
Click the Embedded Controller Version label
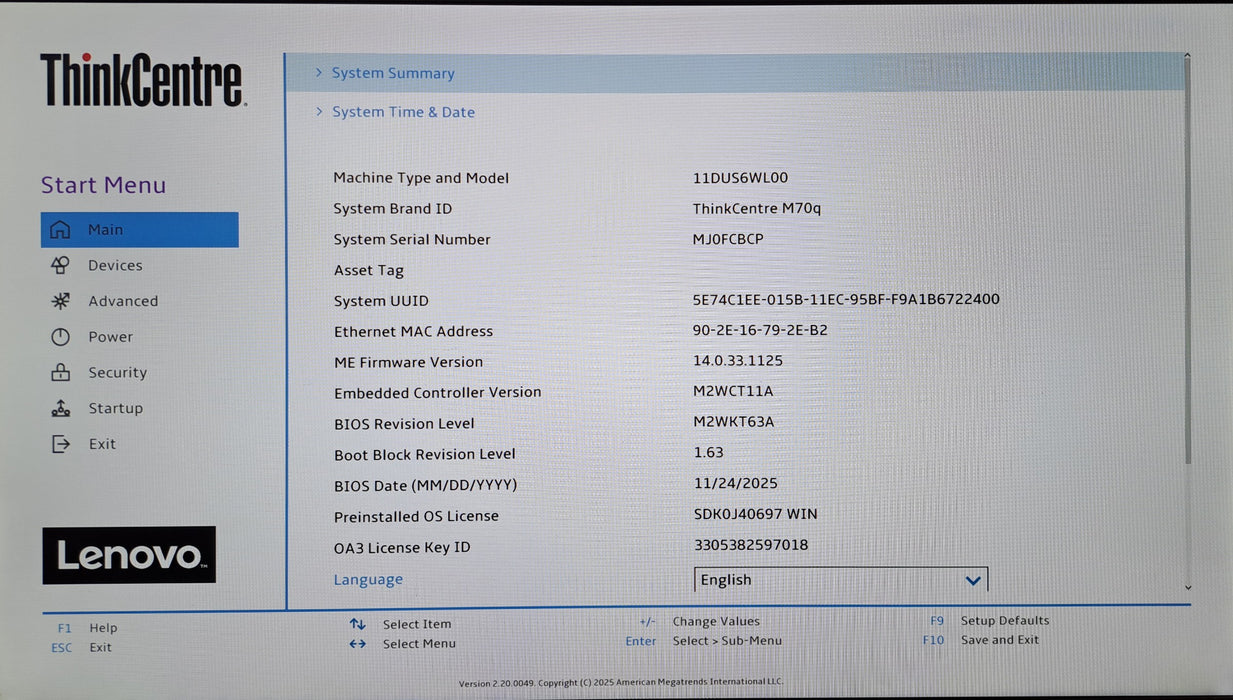438,393
